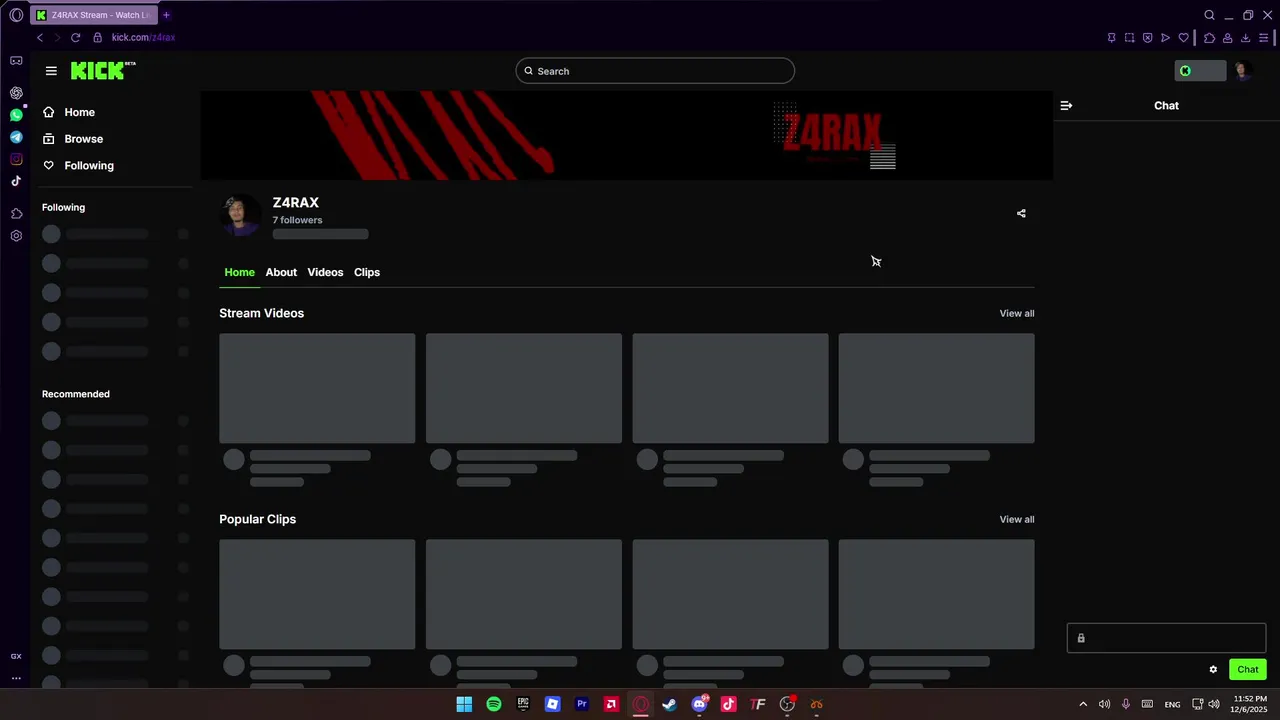1280x720 pixels.
Task: Open Premiere Pro from taskbar
Action: click(x=582, y=704)
